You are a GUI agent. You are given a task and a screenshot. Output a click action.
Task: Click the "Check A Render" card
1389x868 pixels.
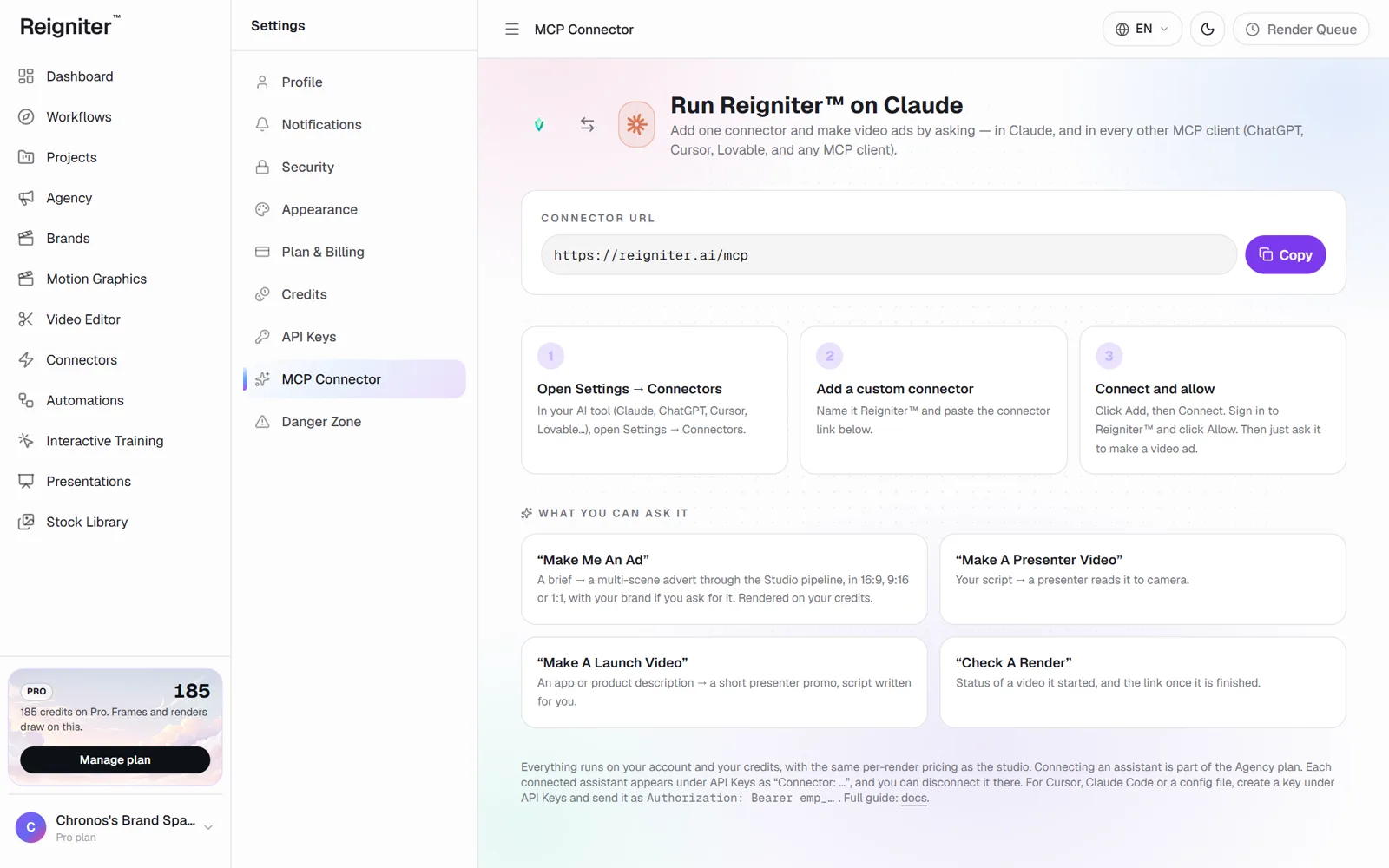tap(1142, 682)
